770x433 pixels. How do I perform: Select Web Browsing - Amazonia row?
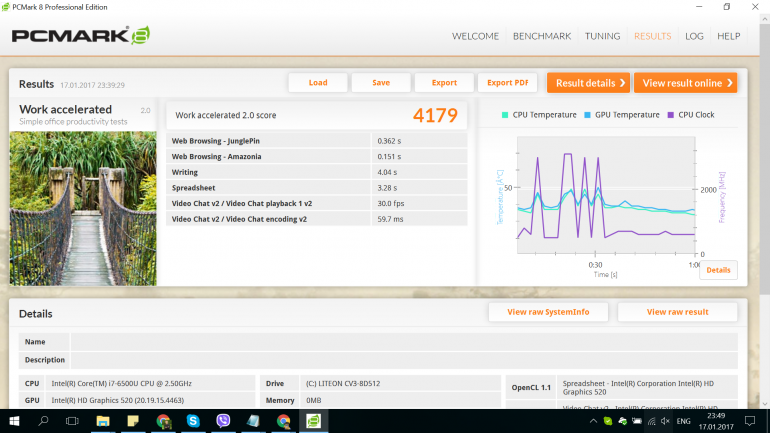tap(317, 157)
